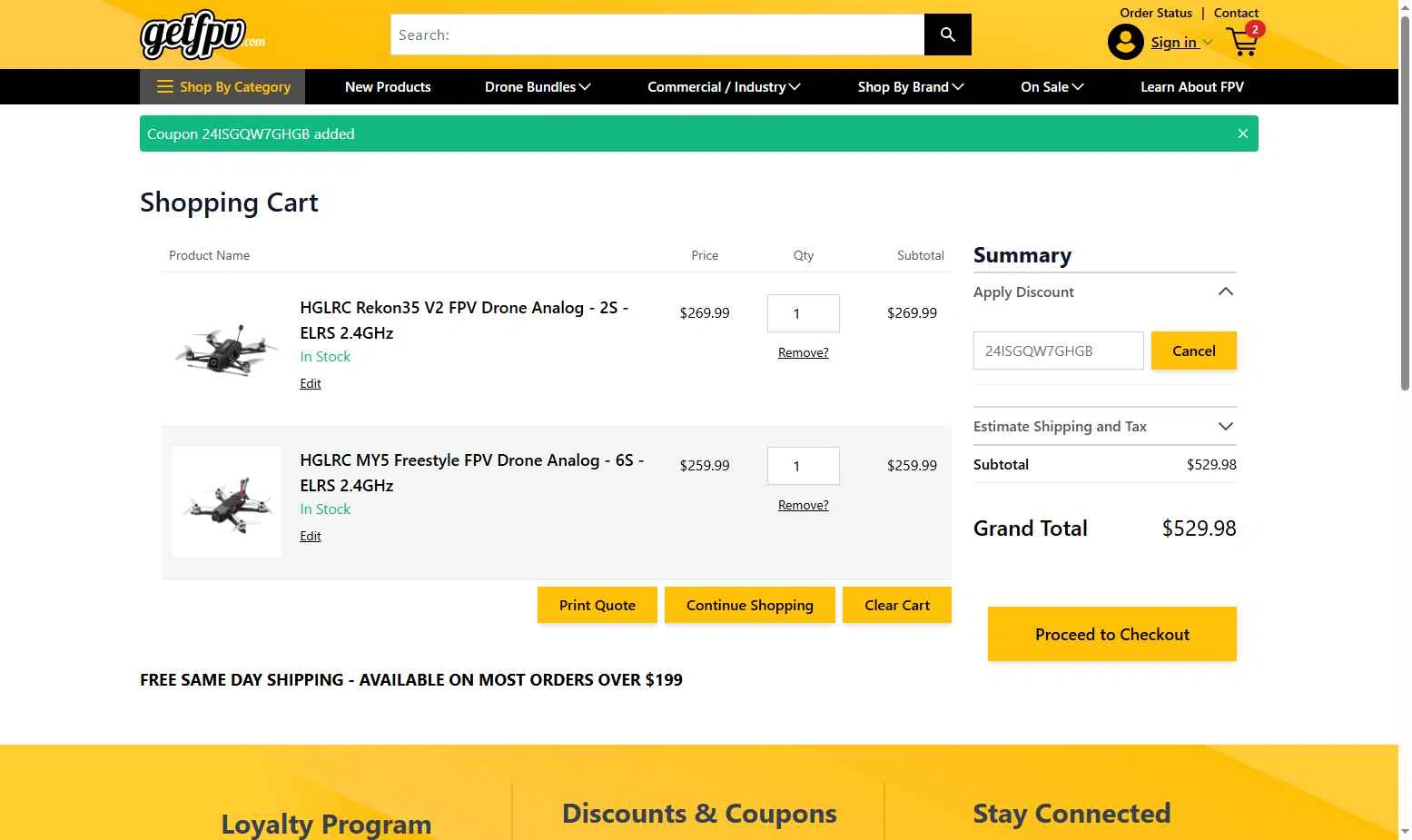The height and width of the screenshot is (840, 1412).
Task: Click the Discounts & Coupons heading
Action: (699, 814)
